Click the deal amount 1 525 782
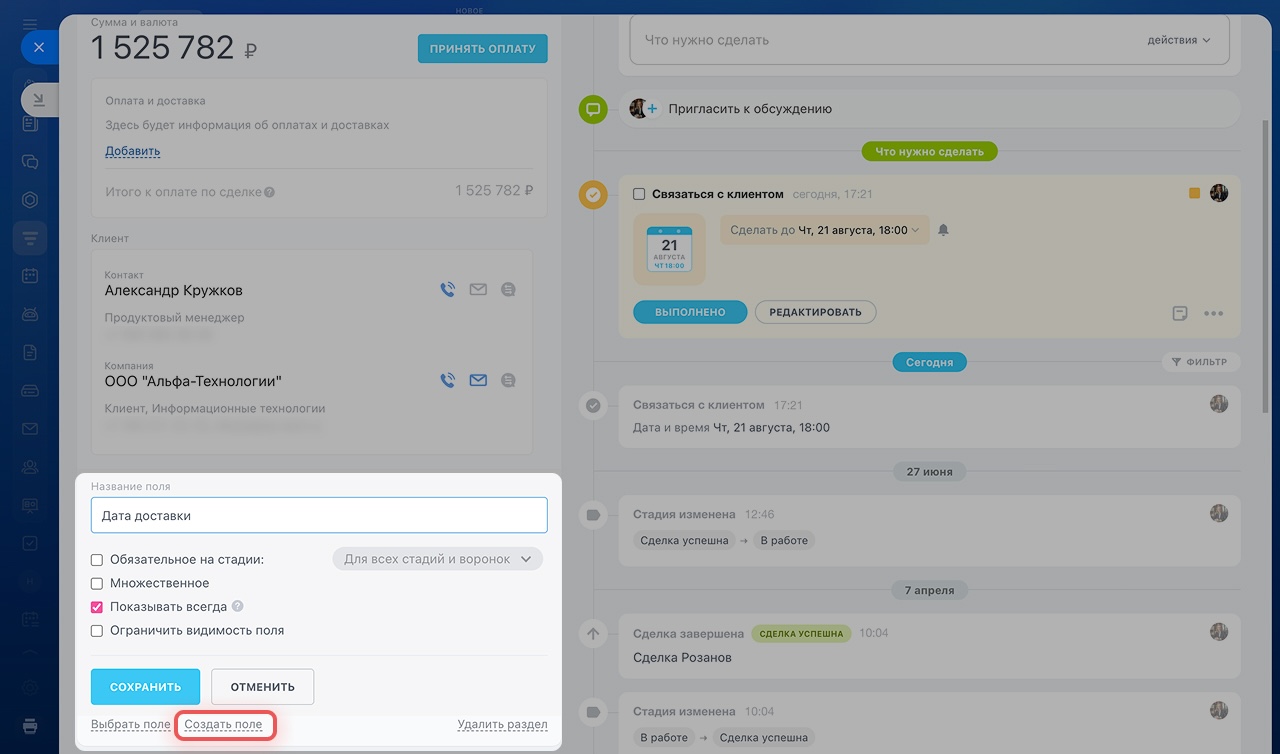Screen dimensions: 1280x754 point(162,47)
